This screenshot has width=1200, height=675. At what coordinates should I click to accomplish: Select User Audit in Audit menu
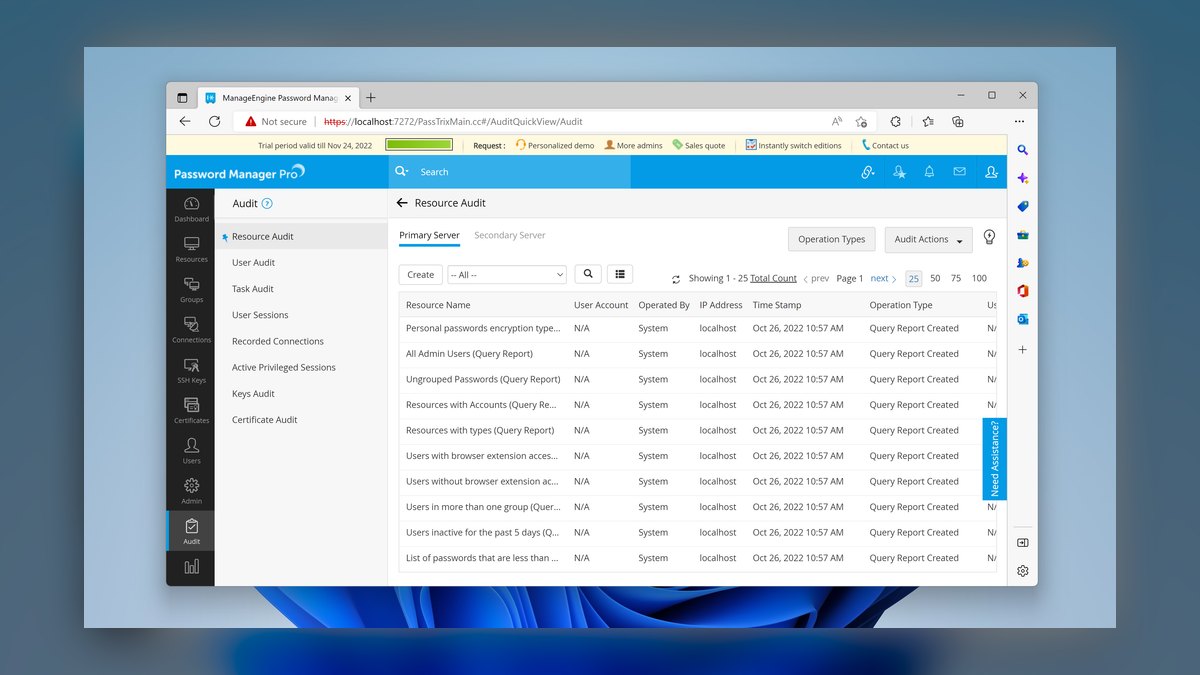click(x=253, y=263)
